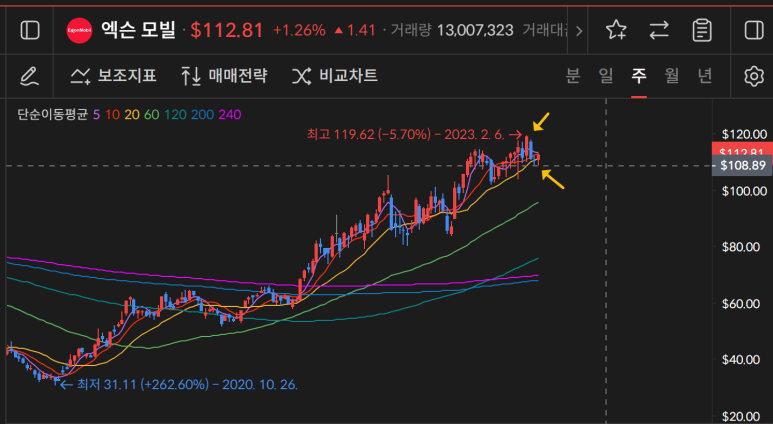Switch to 일 daily timeframe

[x=605, y=76]
